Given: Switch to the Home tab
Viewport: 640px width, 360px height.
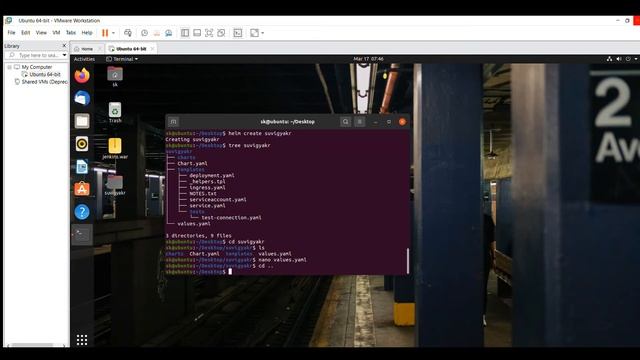Looking at the screenshot, I should point(87,49).
